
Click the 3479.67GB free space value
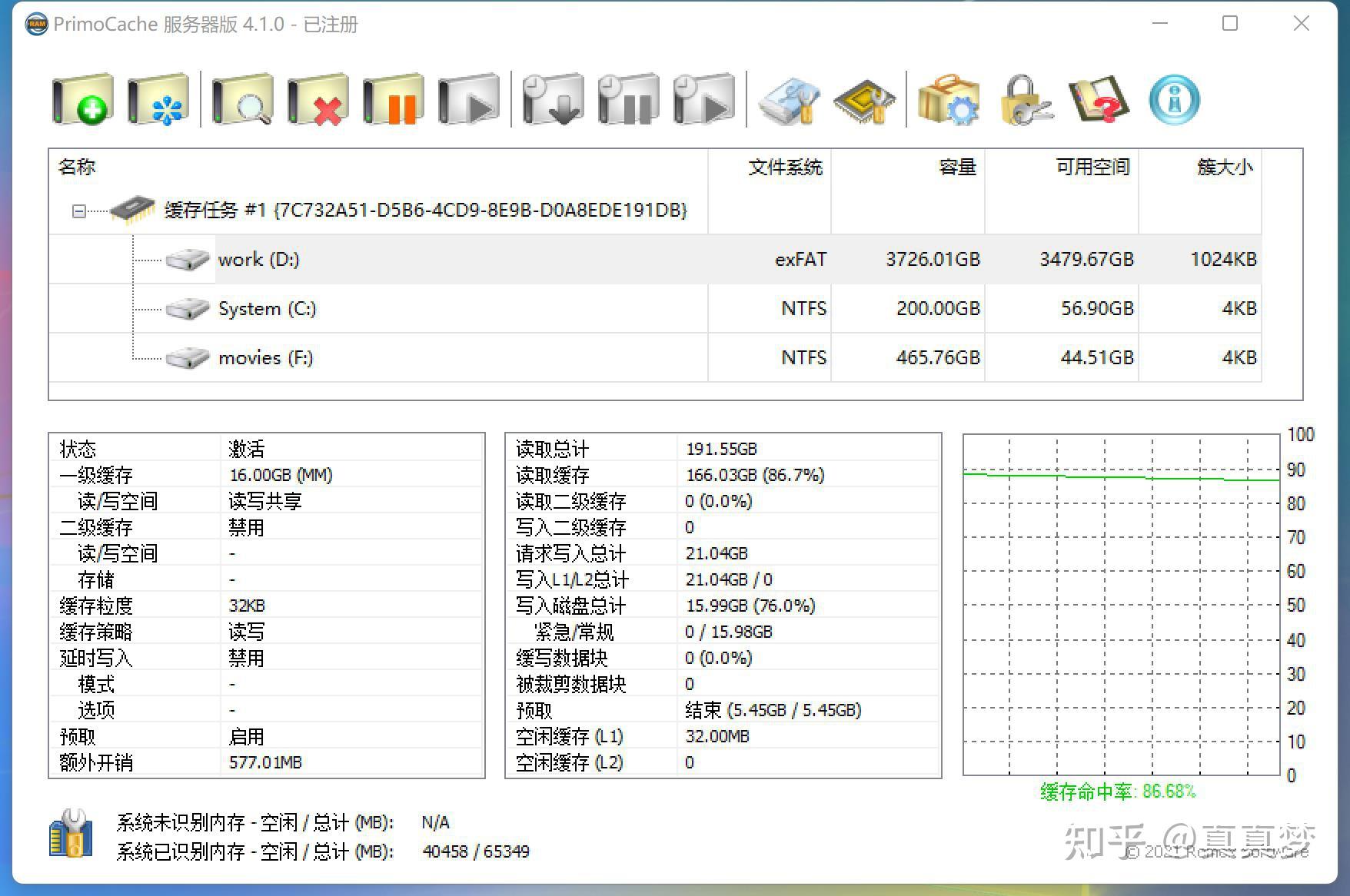coord(1086,259)
